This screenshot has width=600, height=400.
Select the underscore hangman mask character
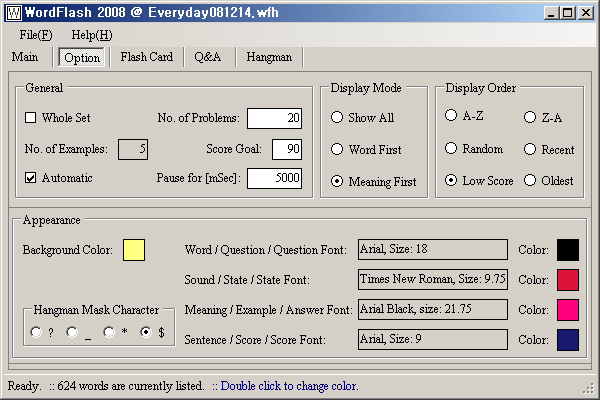pos(72,332)
